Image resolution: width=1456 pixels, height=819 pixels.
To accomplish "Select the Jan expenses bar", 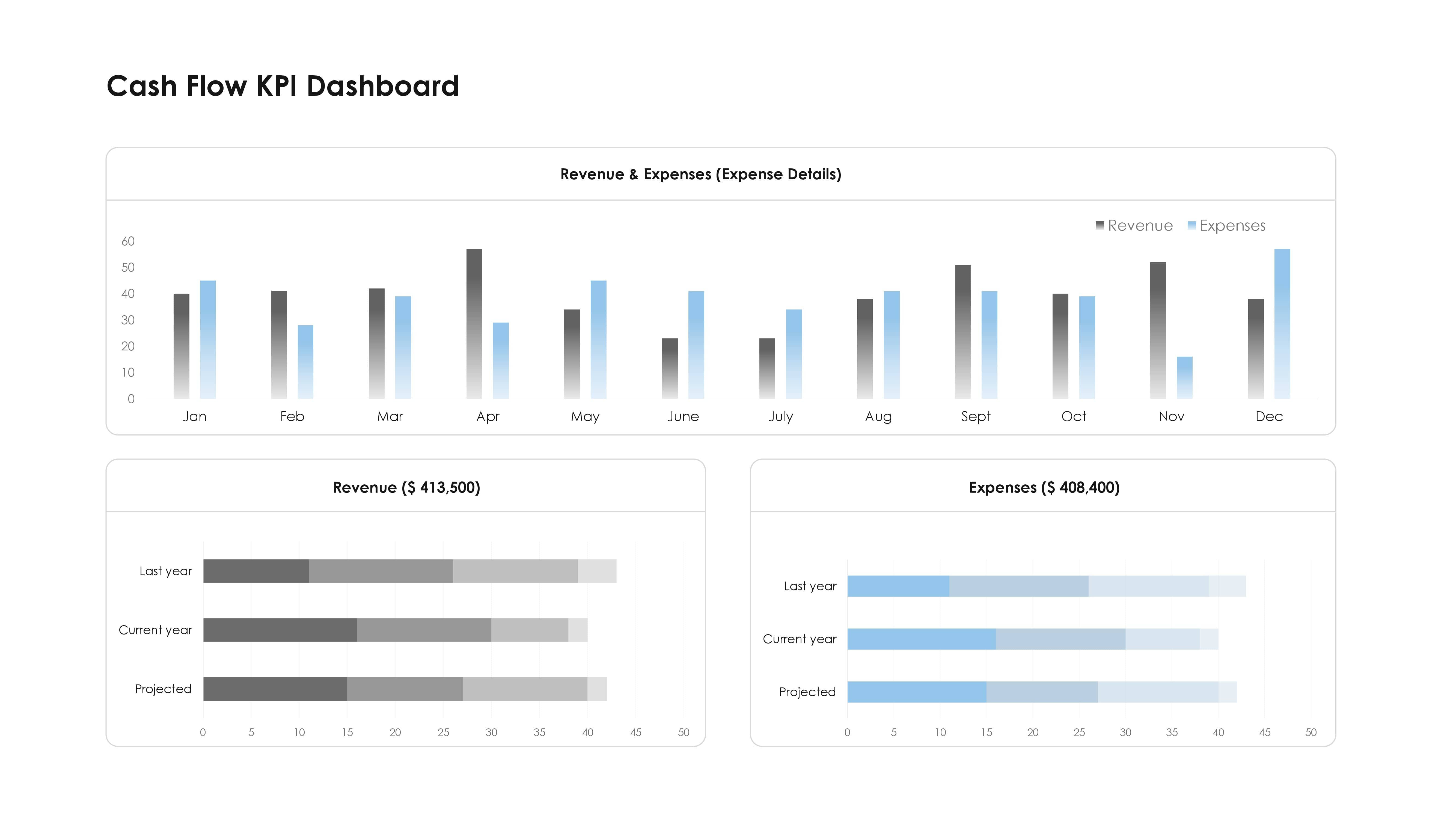I will (208, 340).
